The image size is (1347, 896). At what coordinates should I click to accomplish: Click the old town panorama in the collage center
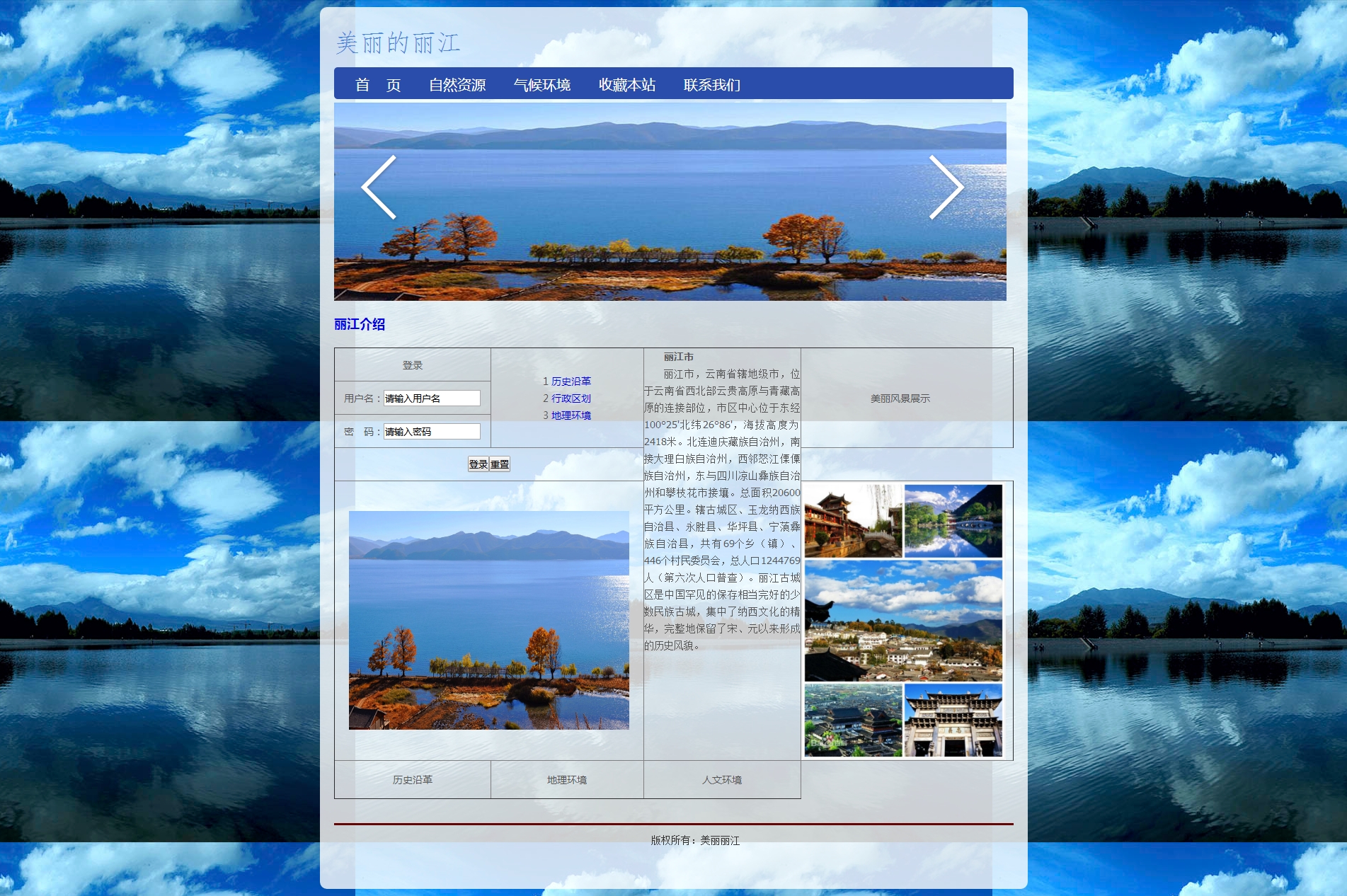tap(903, 621)
